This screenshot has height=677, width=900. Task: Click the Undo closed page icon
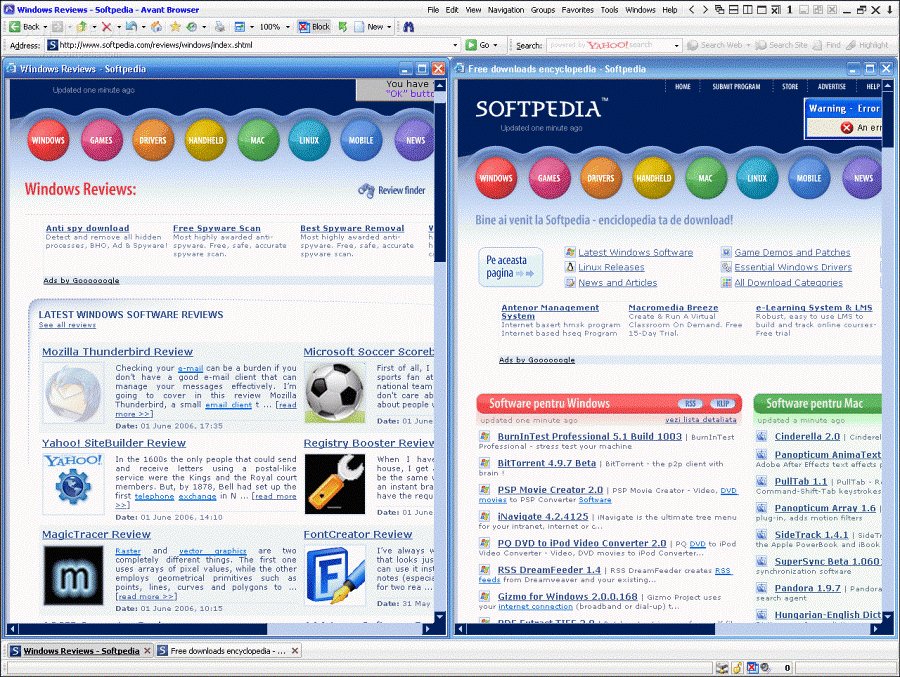point(131,26)
